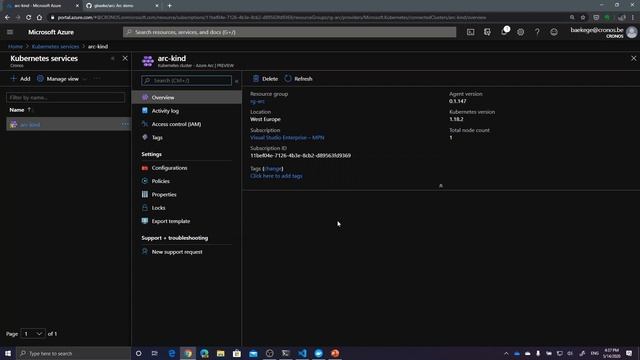The width and height of the screenshot is (640, 360).
Task: Open Task View on the taskbar
Action: click(155, 353)
